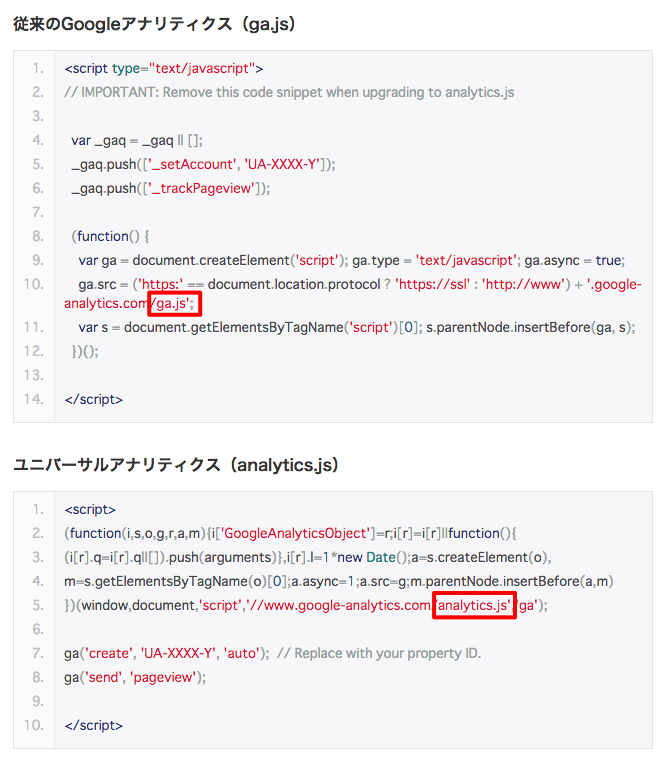The width and height of the screenshot is (672, 757).
Task: Click the line var _gaq = _gaq || [];
Action: click(137, 140)
